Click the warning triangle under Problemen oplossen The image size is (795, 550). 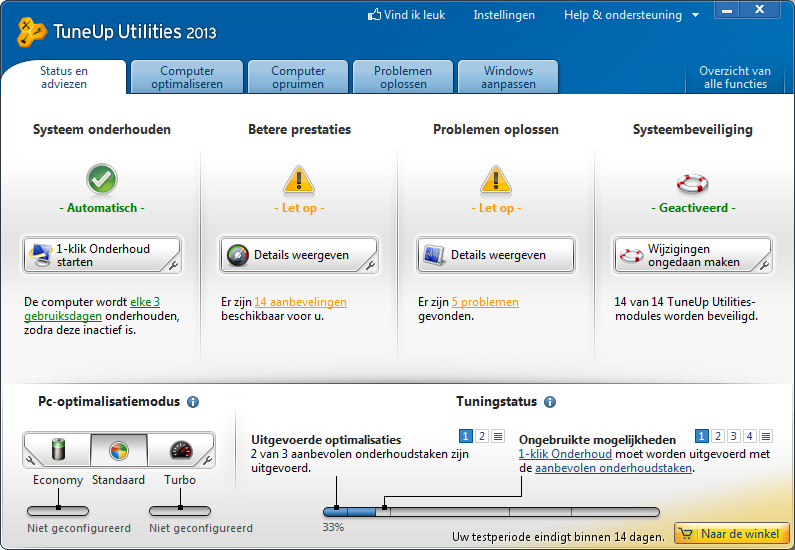point(496,180)
